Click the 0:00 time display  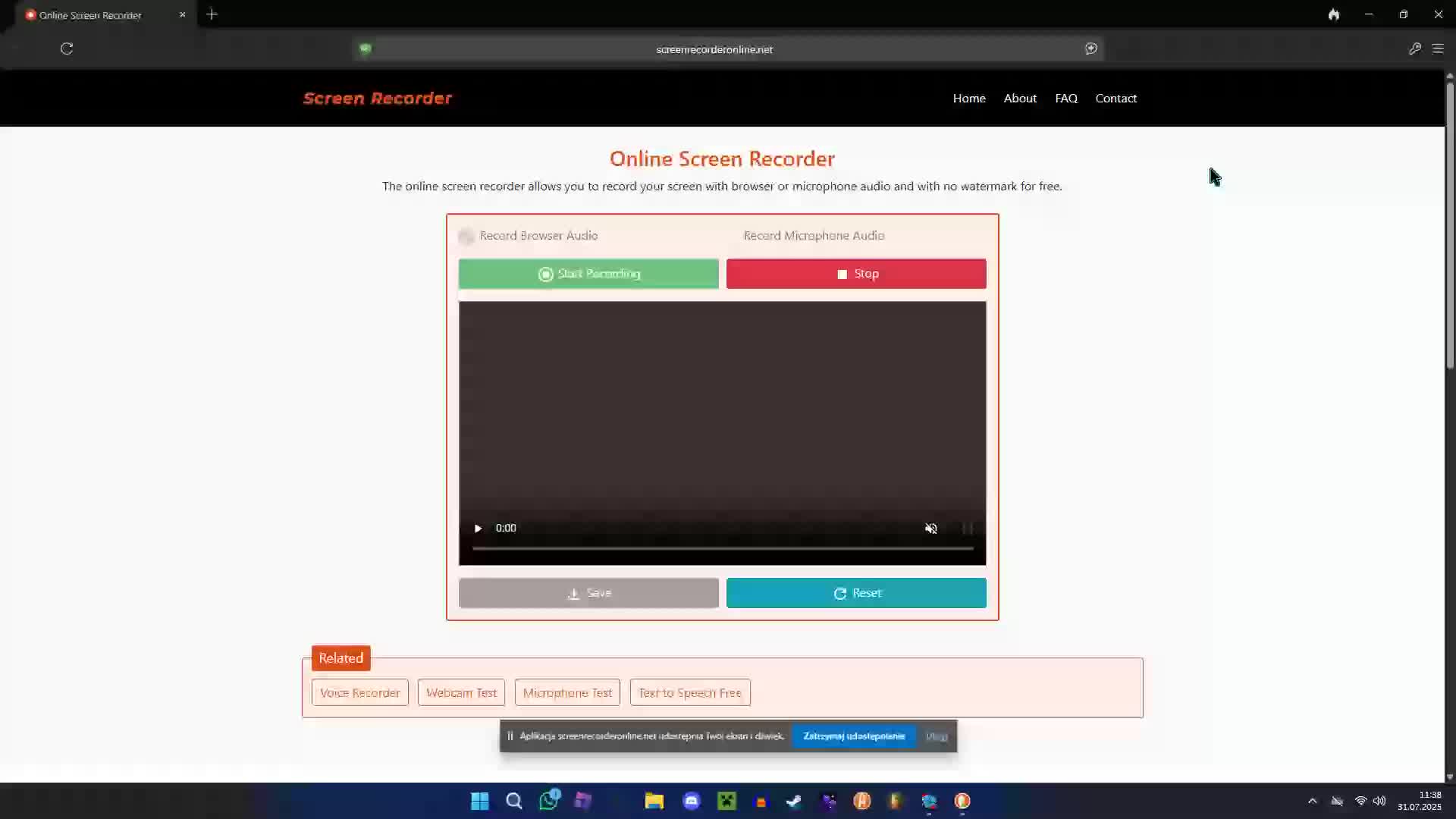[x=506, y=528]
